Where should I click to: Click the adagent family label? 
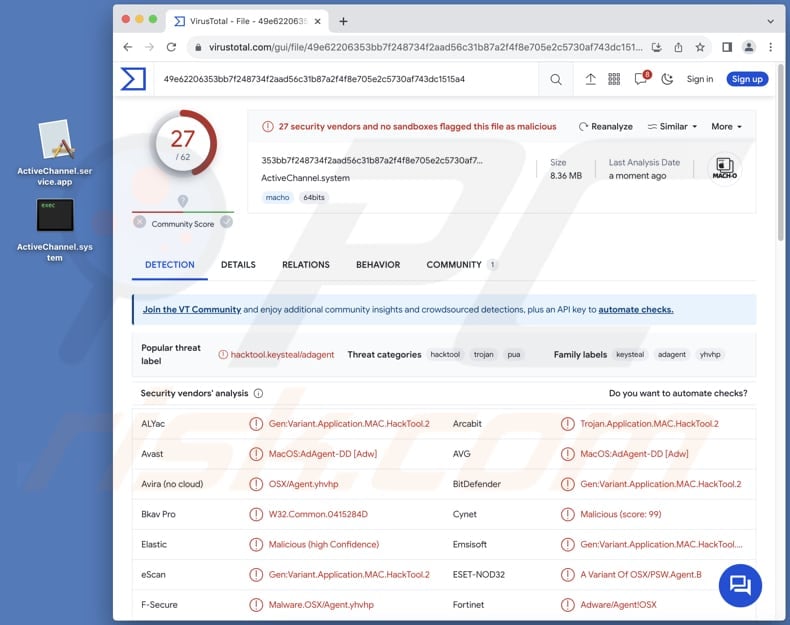tap(672, 355)
